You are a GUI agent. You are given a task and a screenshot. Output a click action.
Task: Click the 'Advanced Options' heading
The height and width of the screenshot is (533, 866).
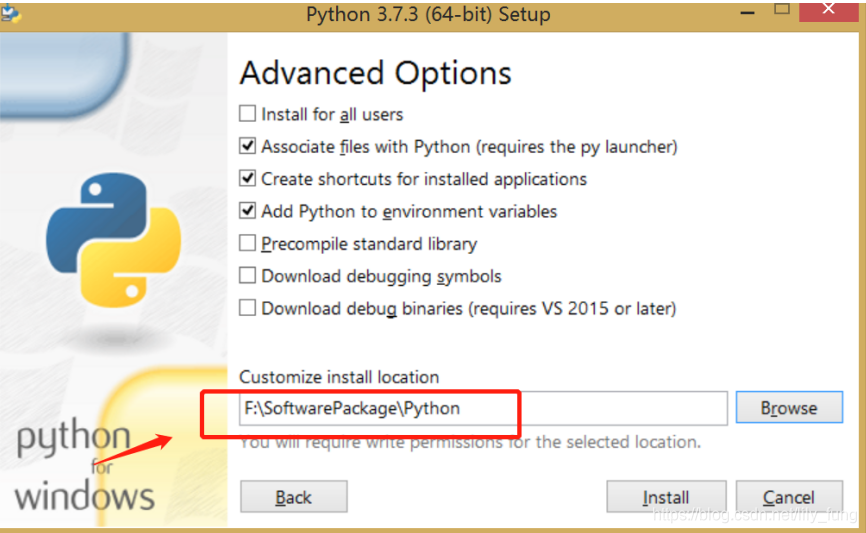376,73
